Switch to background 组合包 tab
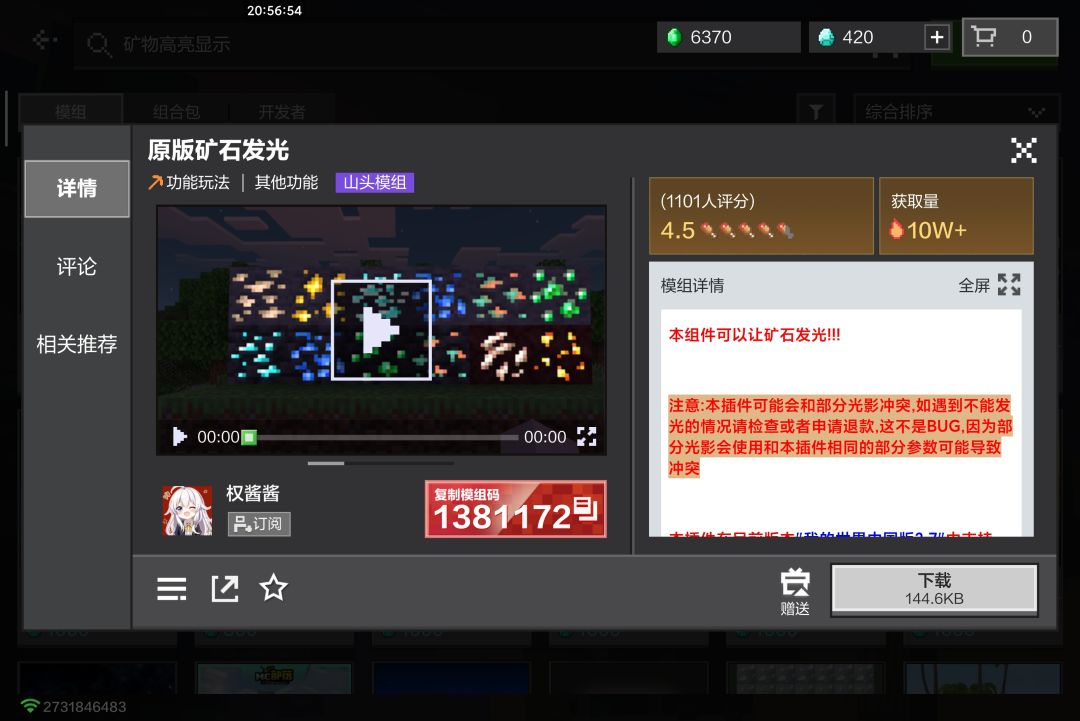The height and width of the screenshot is (721, 1080). pyautogui.click(x=176, y=111)
